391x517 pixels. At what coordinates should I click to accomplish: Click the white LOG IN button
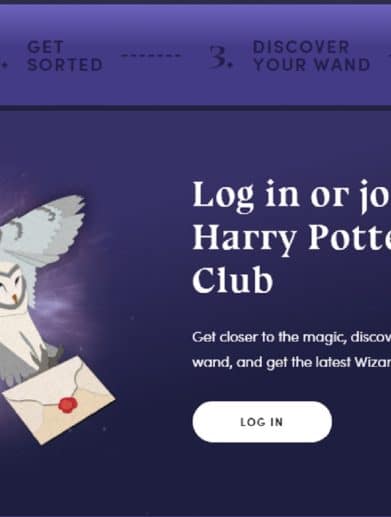[x=262, y=422]
